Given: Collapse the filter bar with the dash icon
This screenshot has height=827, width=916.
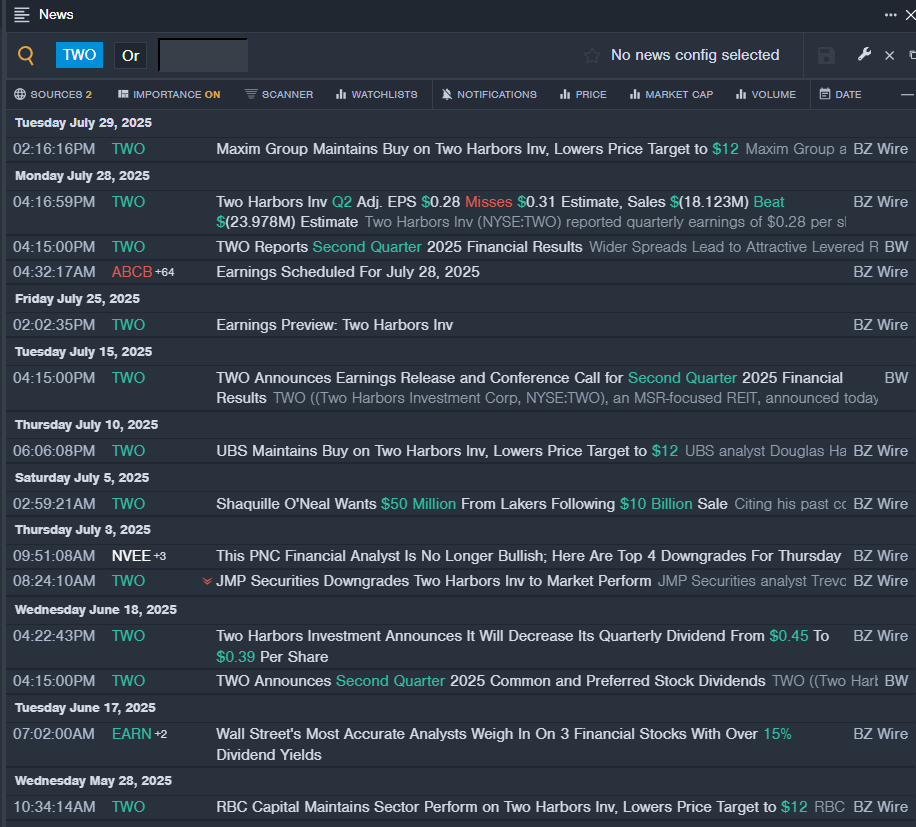Looking at the screenshot, I should coord(907,95).
